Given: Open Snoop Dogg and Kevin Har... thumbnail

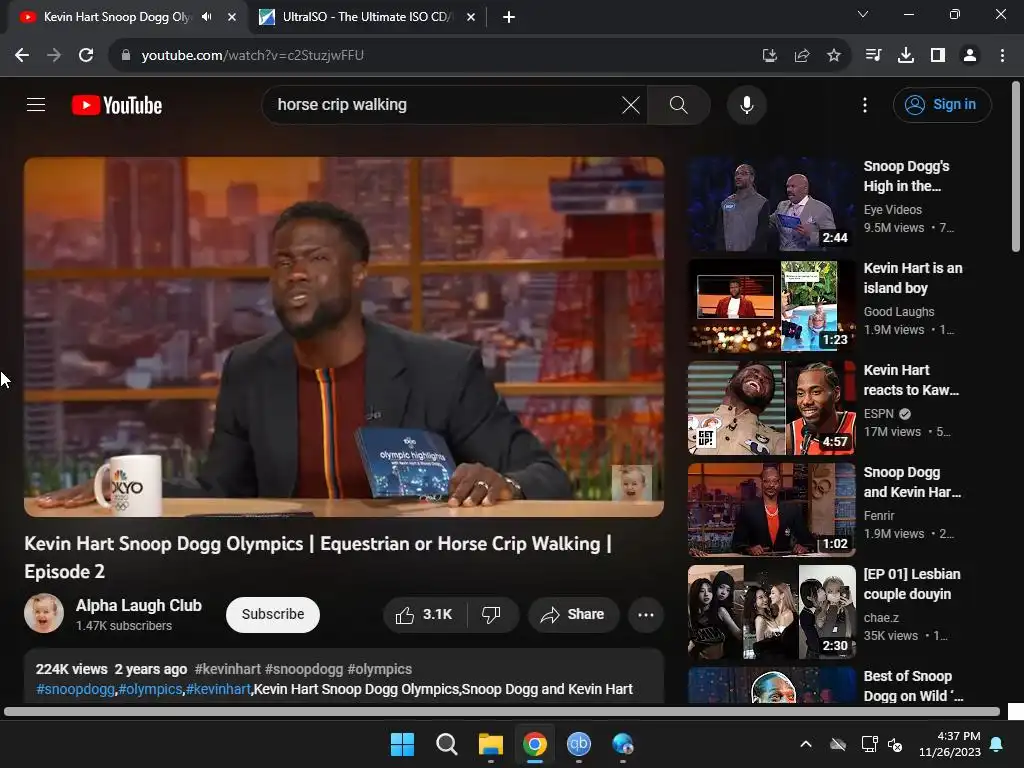Looking at the screenshot, I should (771, 510).
